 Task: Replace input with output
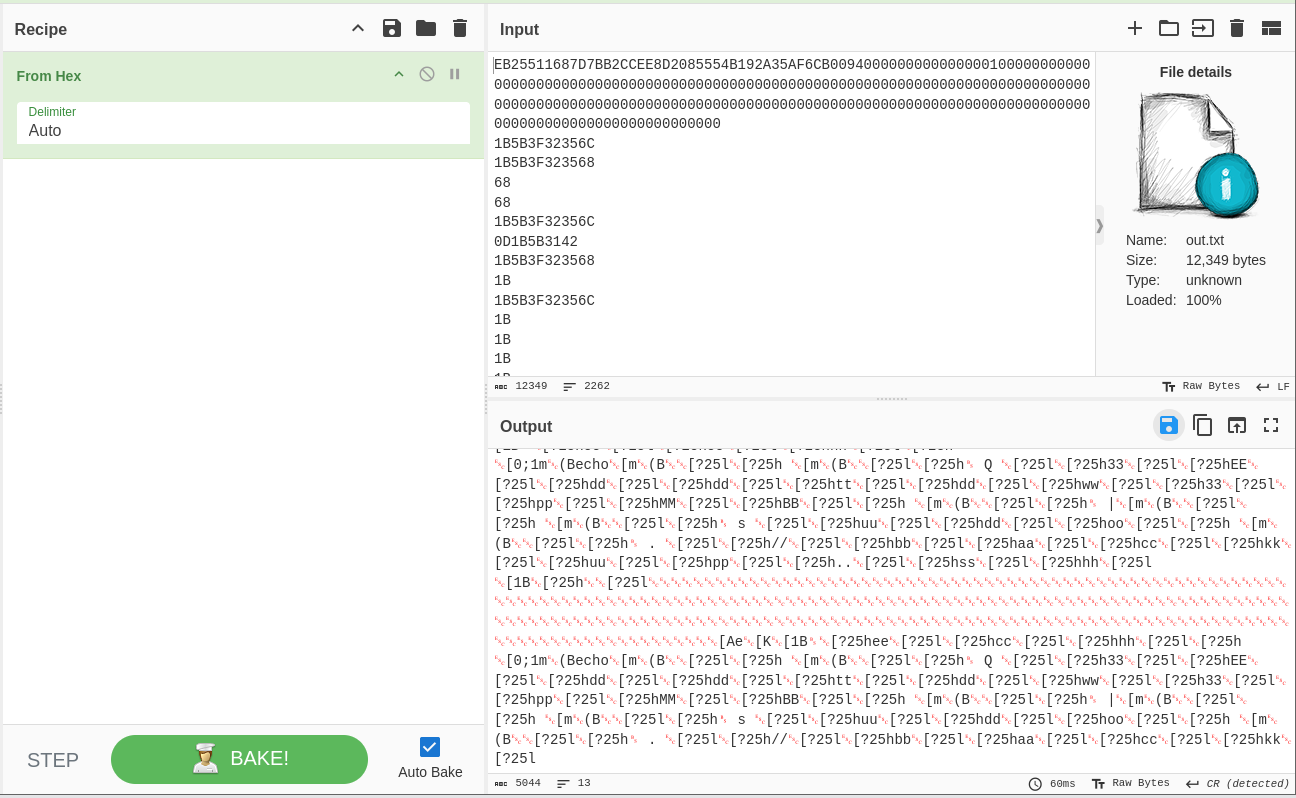[x=1237, y=425]
